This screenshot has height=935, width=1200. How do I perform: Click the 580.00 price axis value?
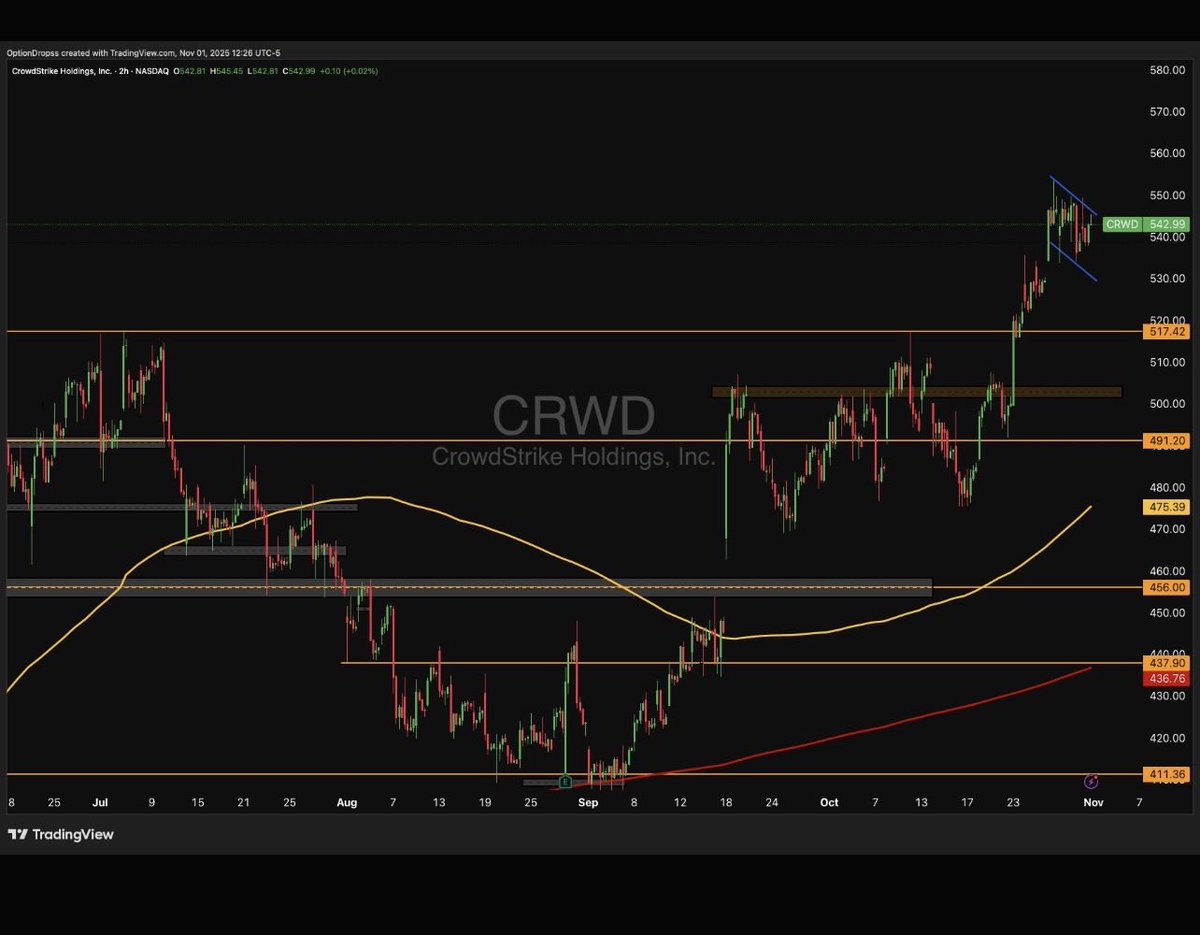[1167, 70]
